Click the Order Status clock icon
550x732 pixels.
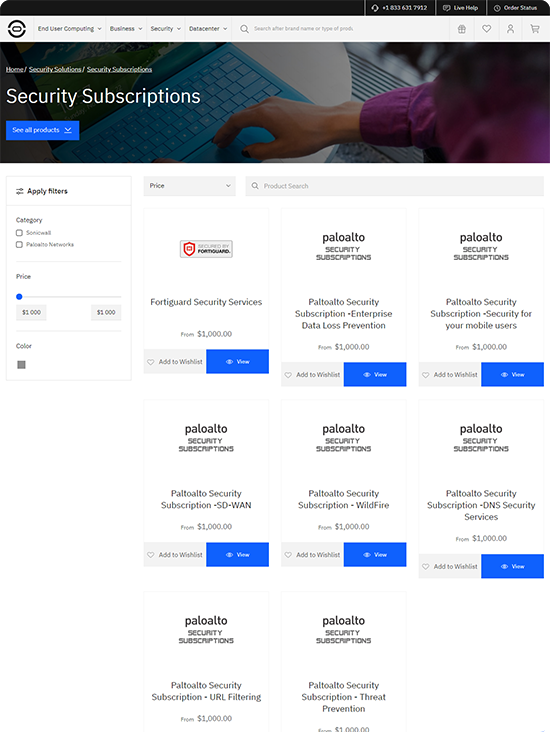tap(497, 8)
